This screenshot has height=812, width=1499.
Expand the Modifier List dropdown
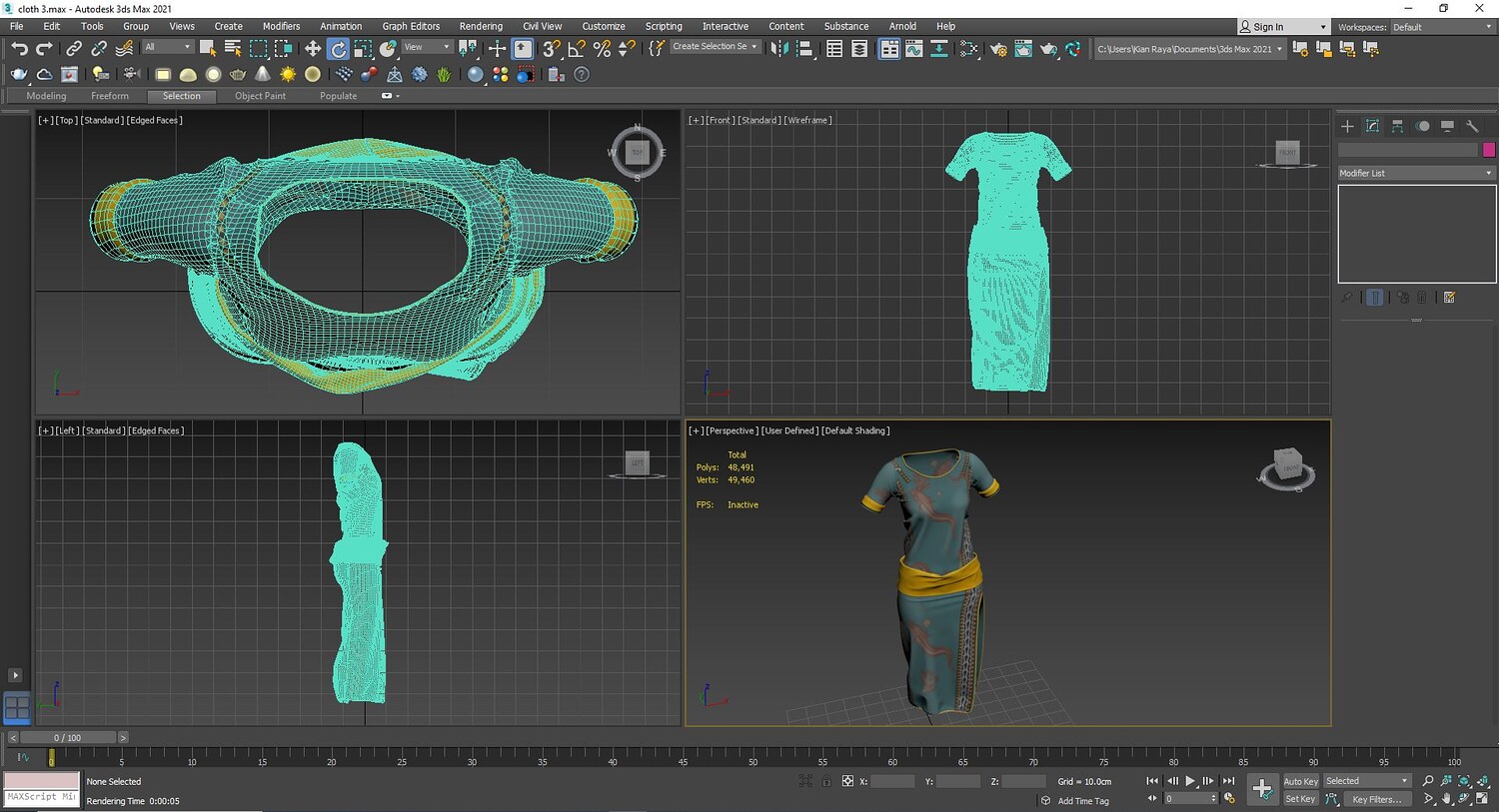1416,173
